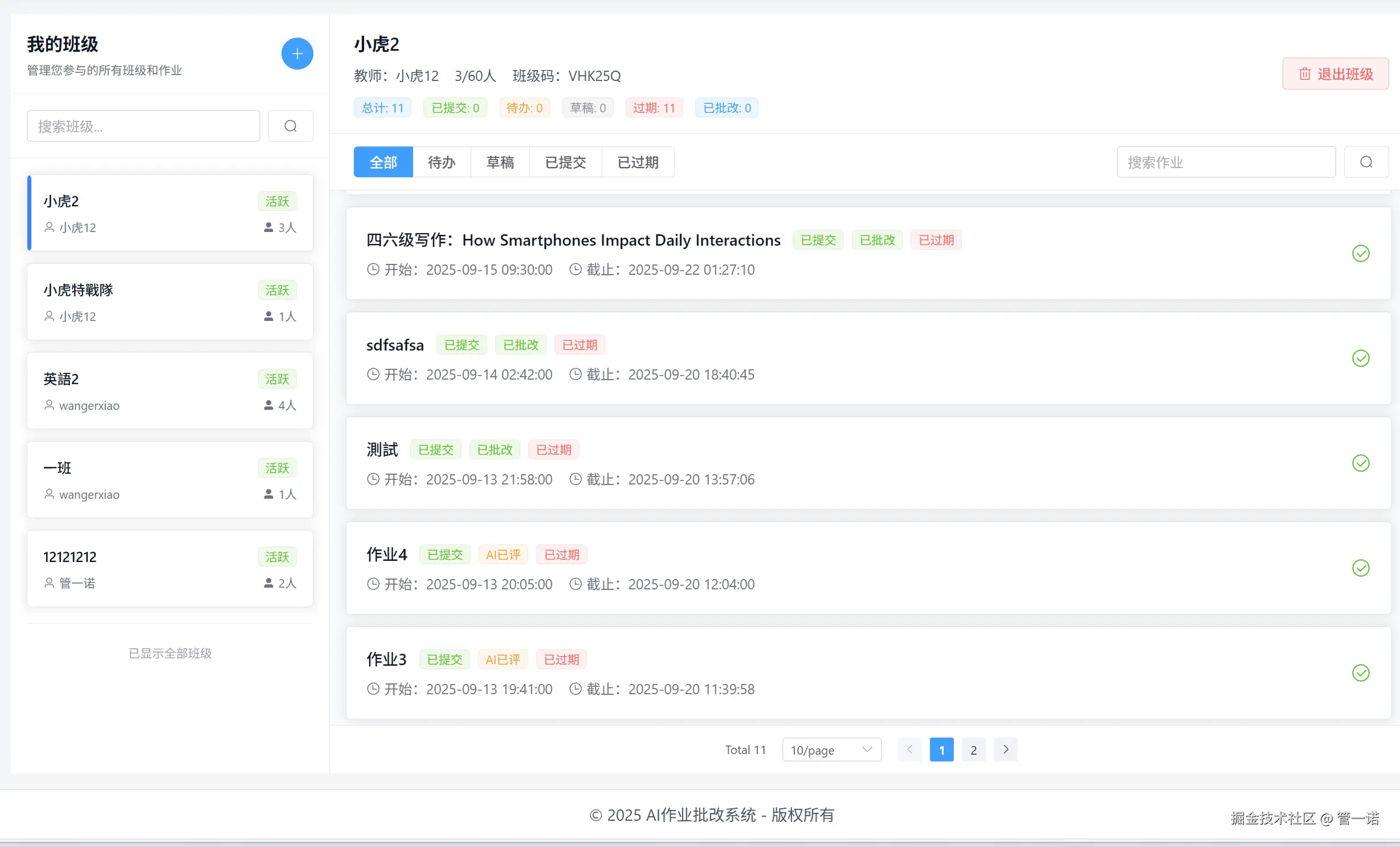Go to page 2 of assignments
1400x847 pixels.
pyautogui.click(x=973, y=750)
